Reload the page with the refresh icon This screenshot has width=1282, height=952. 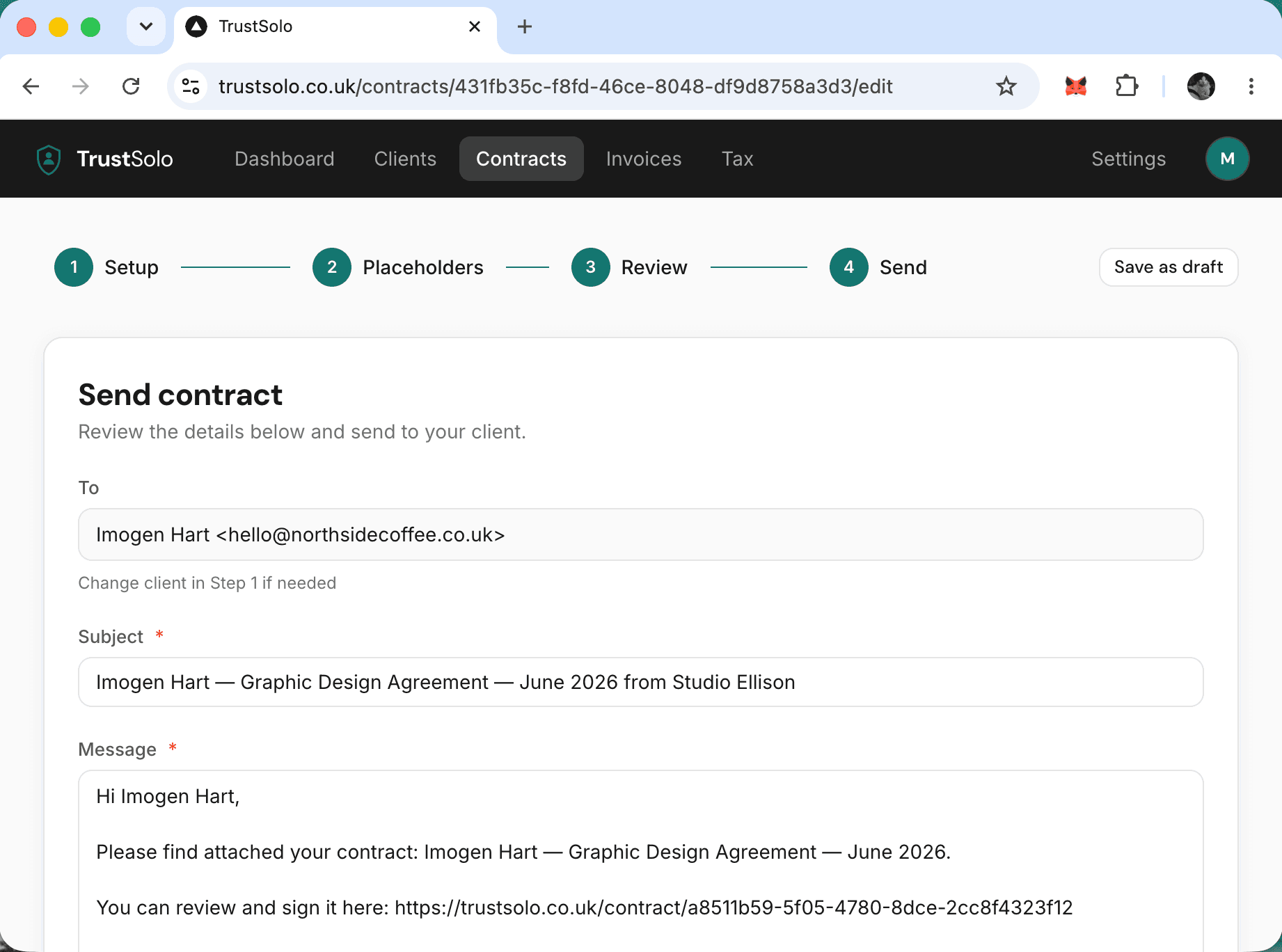[131, 86]
